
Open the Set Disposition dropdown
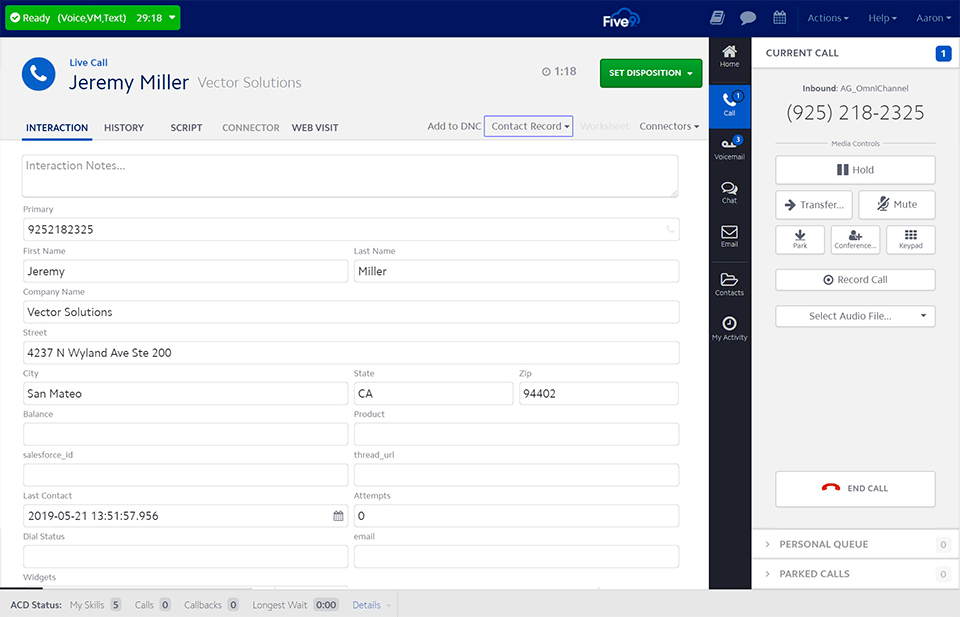(x=650, y=73)
